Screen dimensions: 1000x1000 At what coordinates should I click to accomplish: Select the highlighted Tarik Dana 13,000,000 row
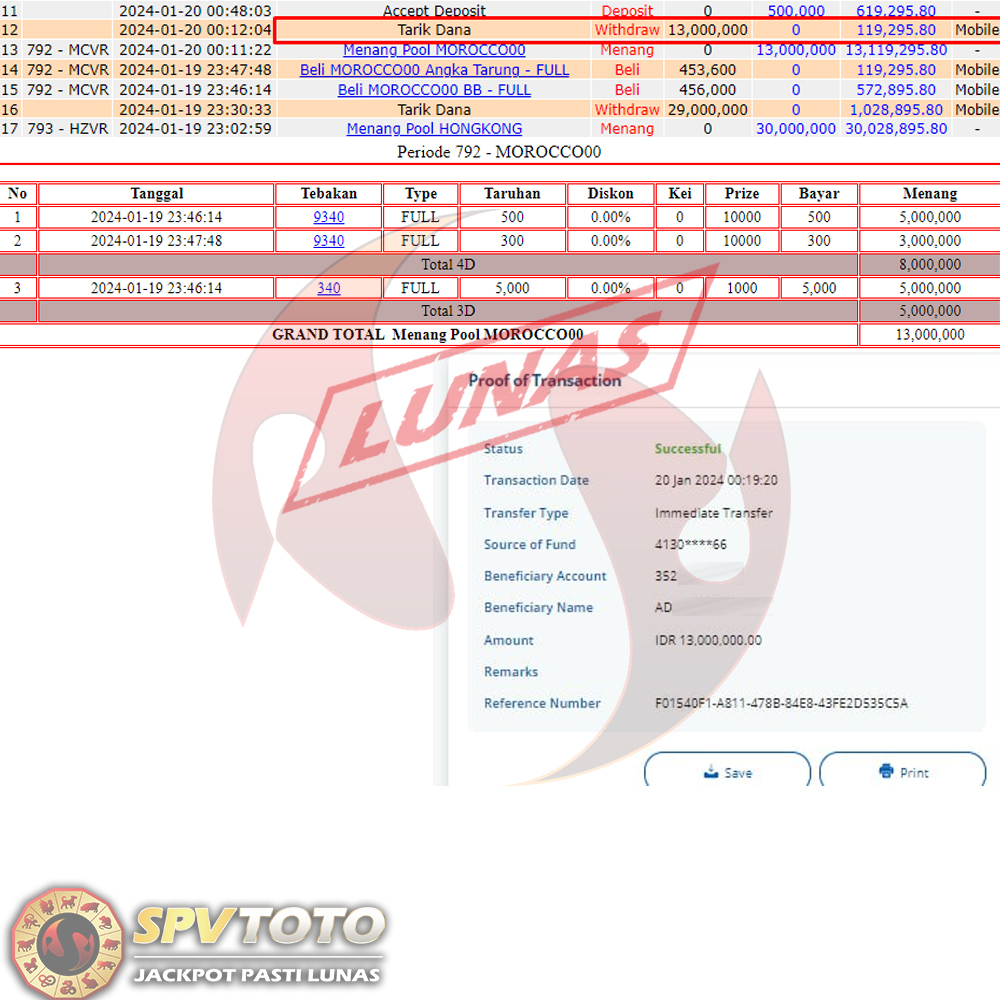[x=434, y=30]
